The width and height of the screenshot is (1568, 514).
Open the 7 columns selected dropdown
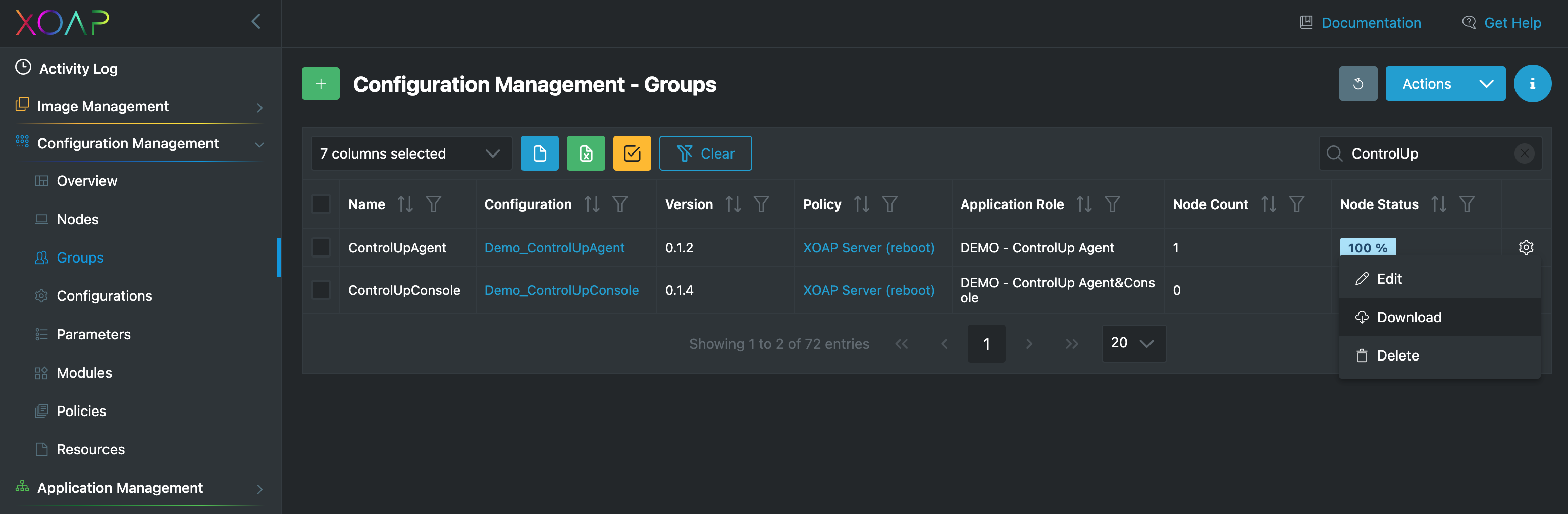click(411, 153)
